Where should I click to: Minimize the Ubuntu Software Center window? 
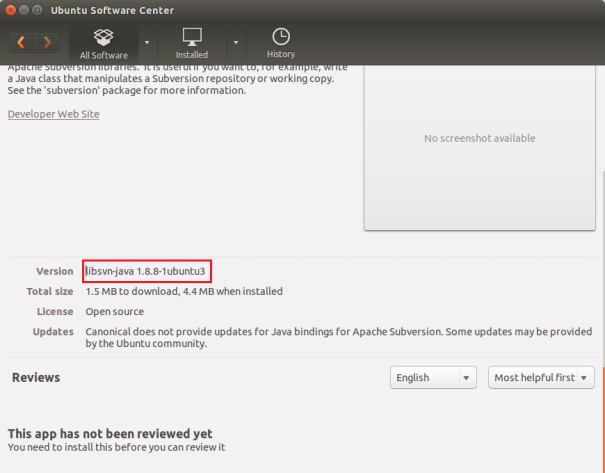tap(24, 10)
